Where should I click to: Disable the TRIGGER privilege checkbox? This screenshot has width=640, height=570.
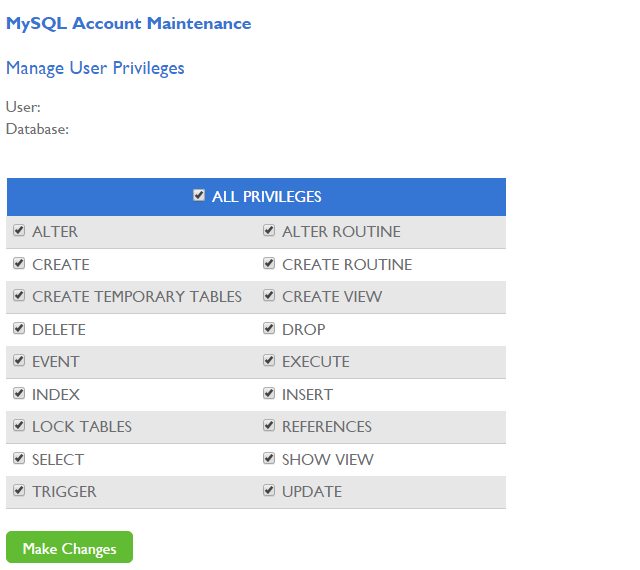[19, 490]
